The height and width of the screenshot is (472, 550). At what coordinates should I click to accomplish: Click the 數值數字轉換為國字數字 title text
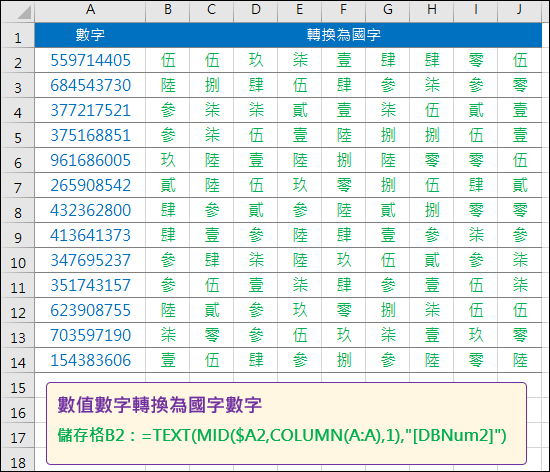tap(160, 405)
